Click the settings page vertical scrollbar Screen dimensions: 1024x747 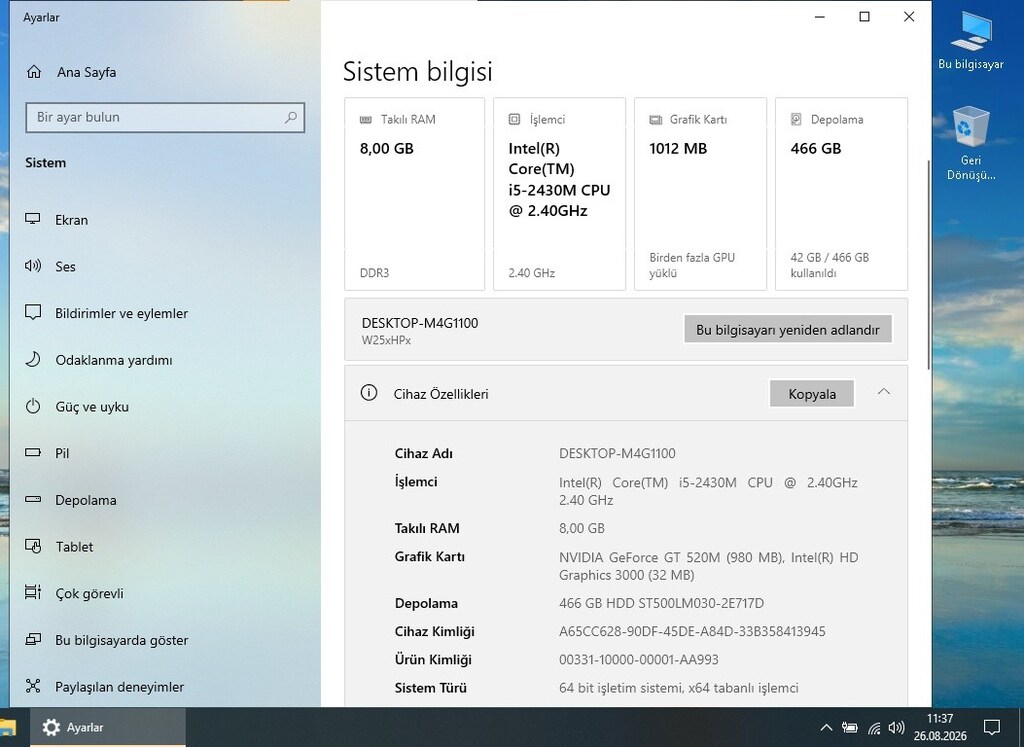coord(928,264)
